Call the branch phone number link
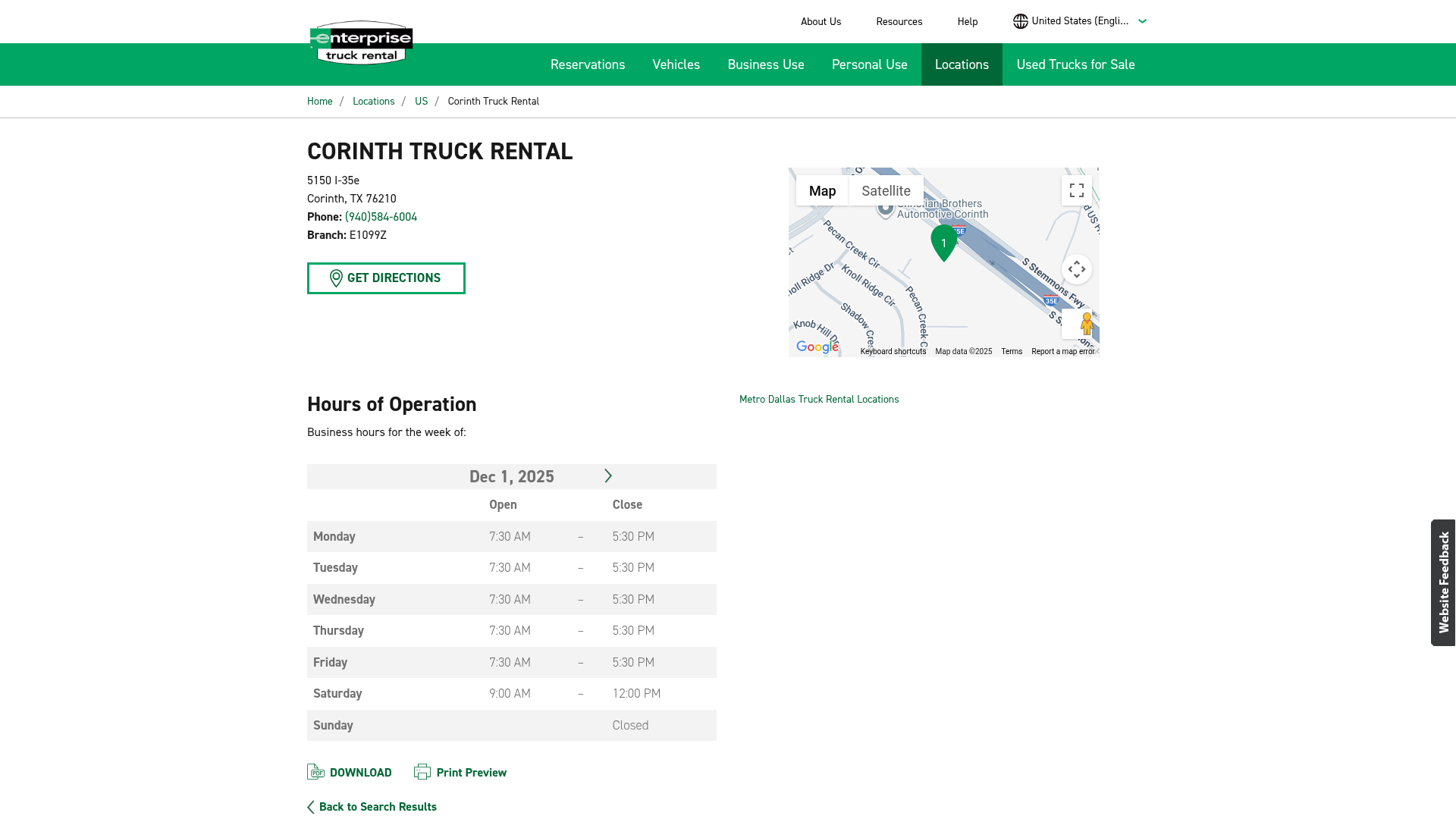The height and width of the screenshot is (819, 1456). click(x=380, y=216)
